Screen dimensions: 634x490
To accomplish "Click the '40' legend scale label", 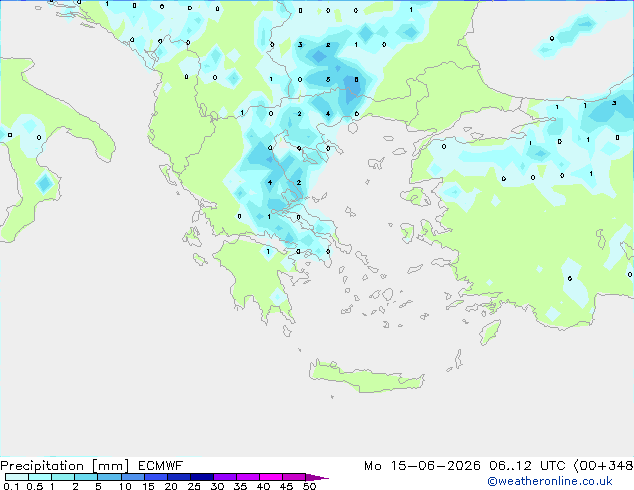I will coord(263,486).
